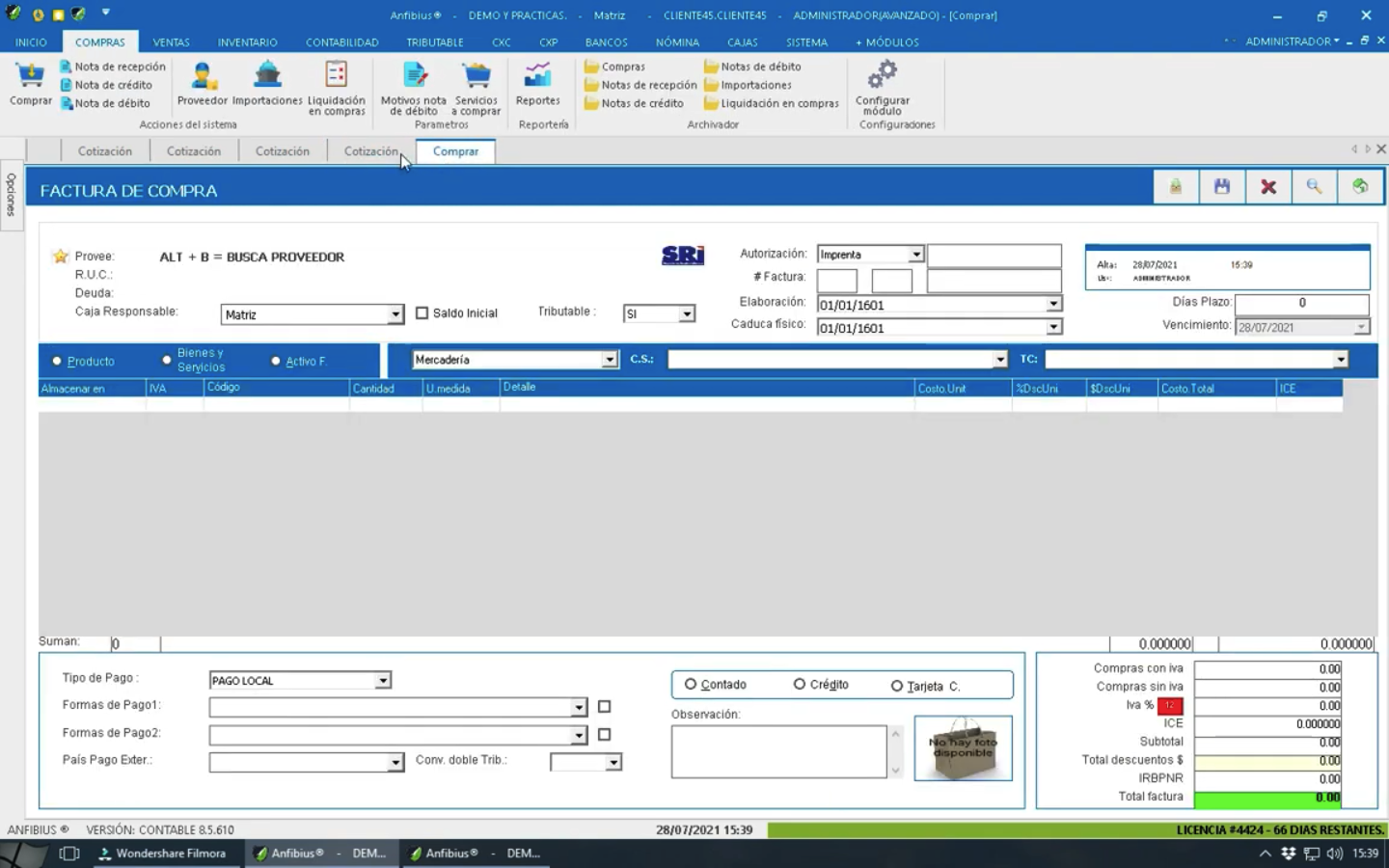Image resolution: width=1389 pixels, height=868 pixels.
Task: Click the Observación text box
Action: pos(778,752)
